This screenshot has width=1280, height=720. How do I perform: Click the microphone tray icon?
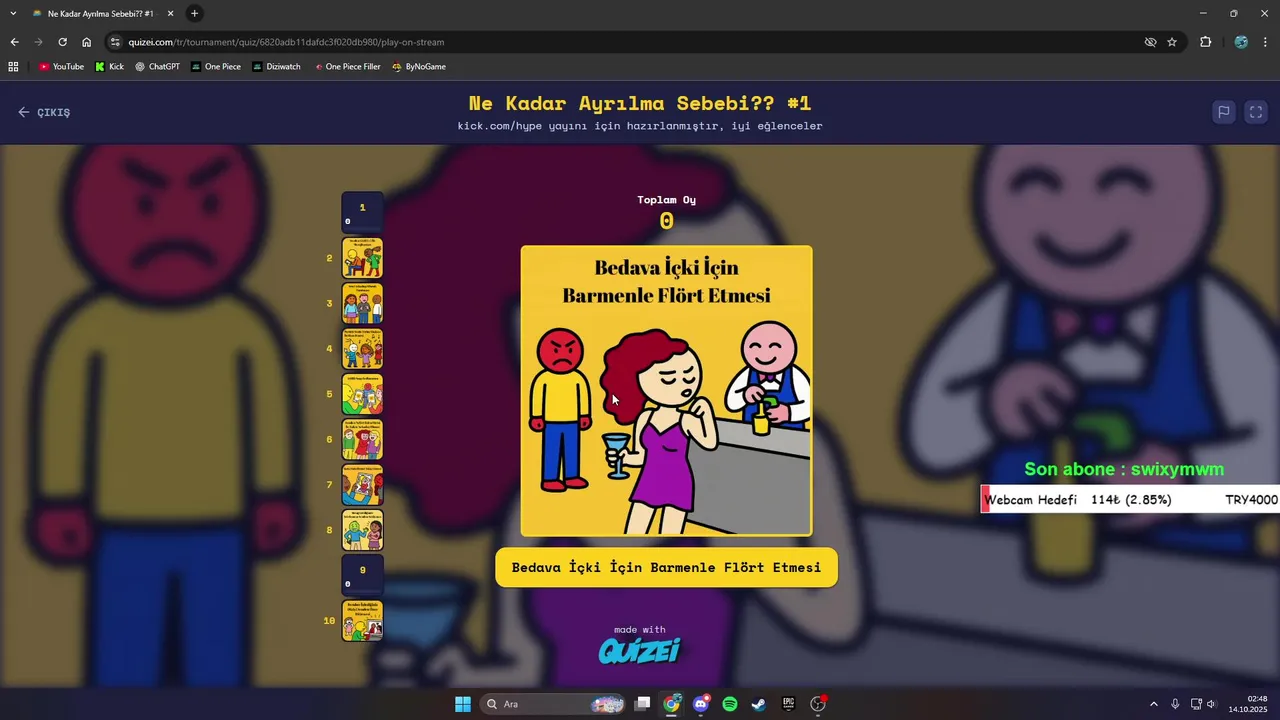click(1175, 704)
